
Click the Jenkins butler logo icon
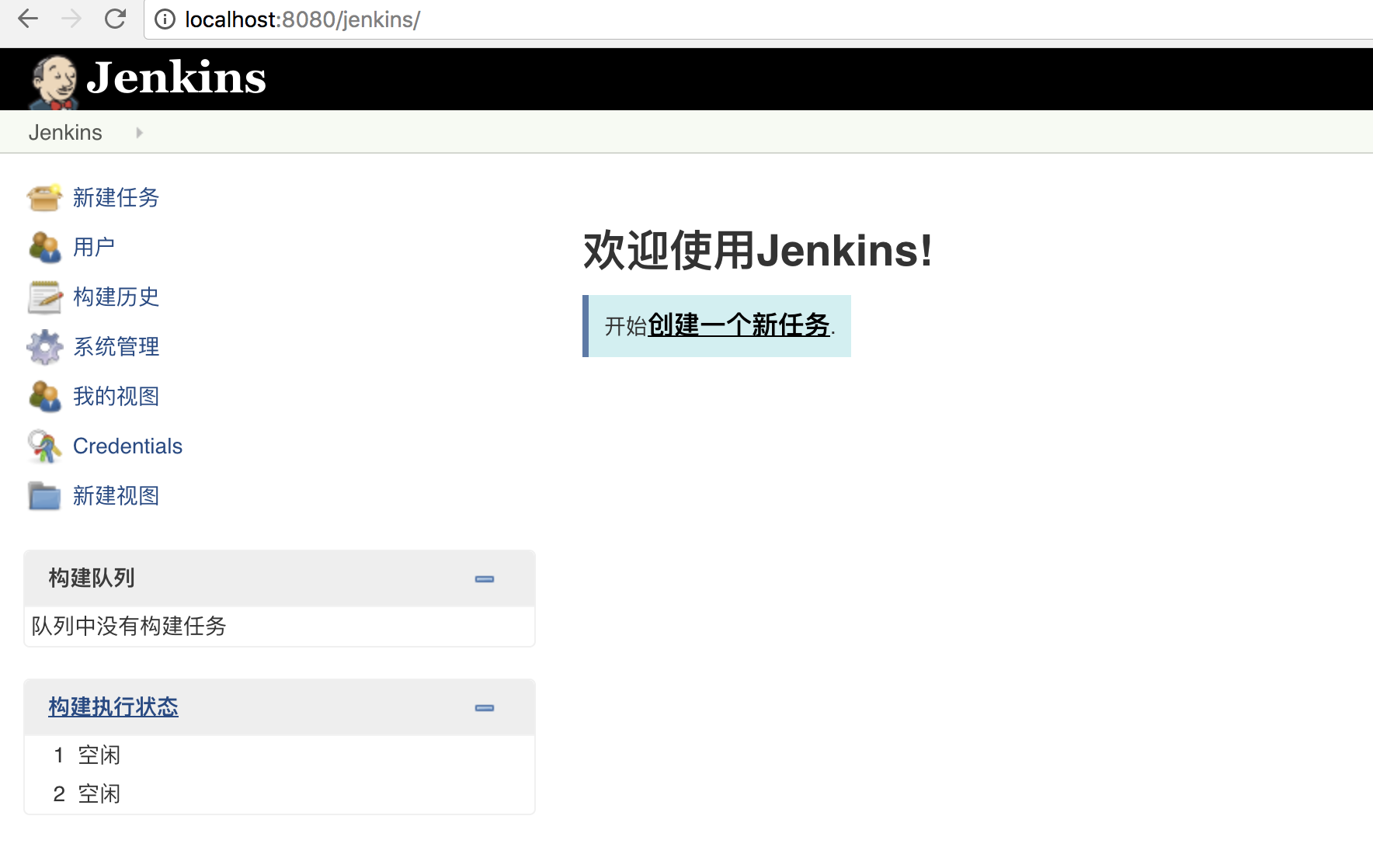[x=53, y=82]
